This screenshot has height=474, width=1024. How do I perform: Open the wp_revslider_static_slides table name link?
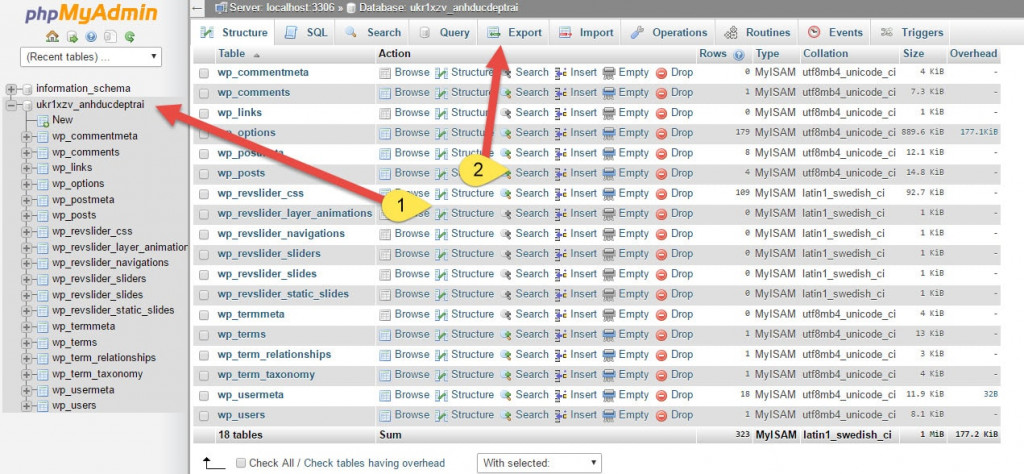(283, 294)
